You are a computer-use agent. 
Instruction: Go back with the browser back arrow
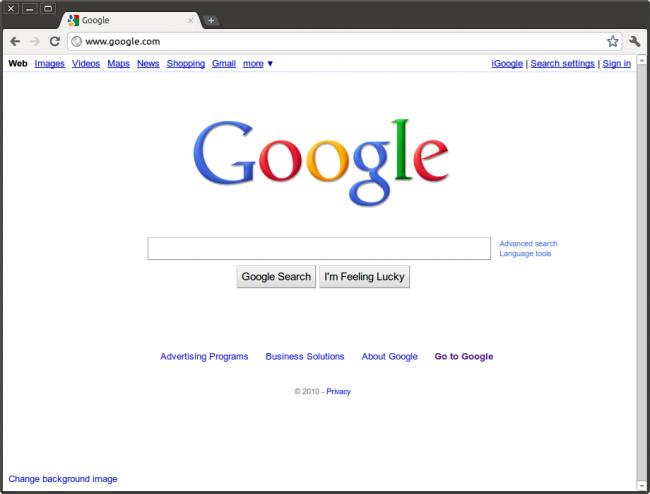tap(15, 41)
